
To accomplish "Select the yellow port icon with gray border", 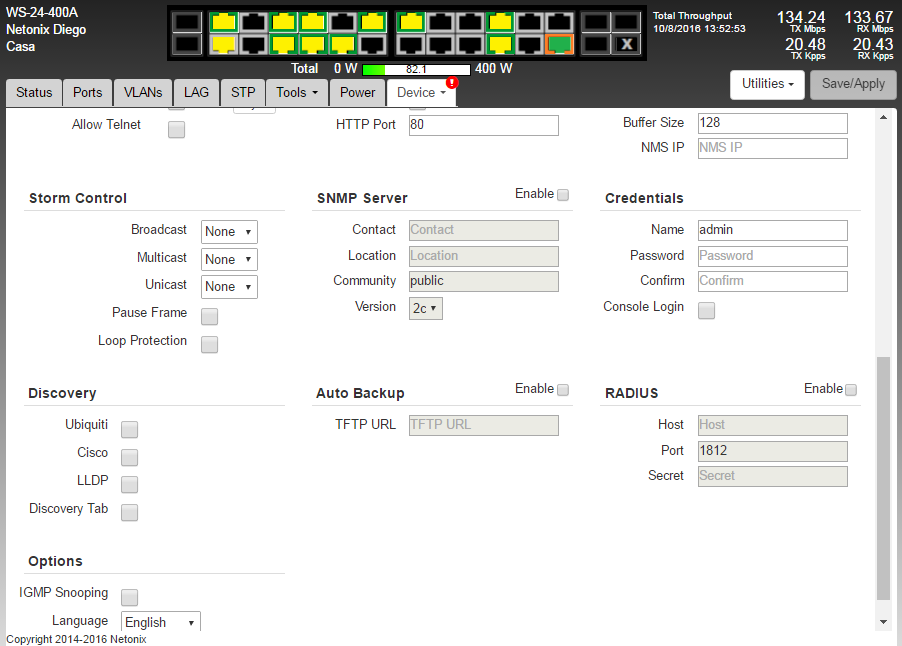I will 223,44.
